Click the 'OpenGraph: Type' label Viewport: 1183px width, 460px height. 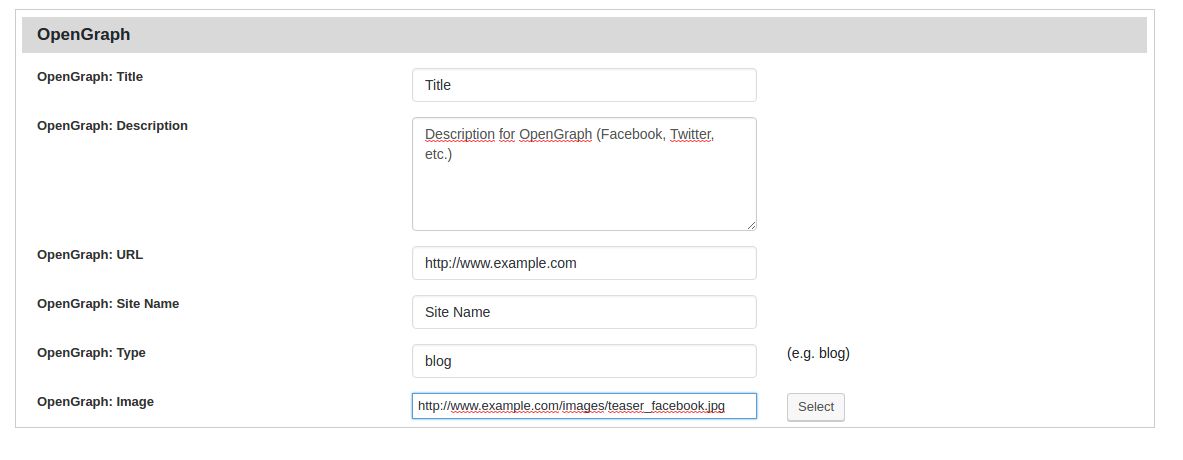click(91, 353)
